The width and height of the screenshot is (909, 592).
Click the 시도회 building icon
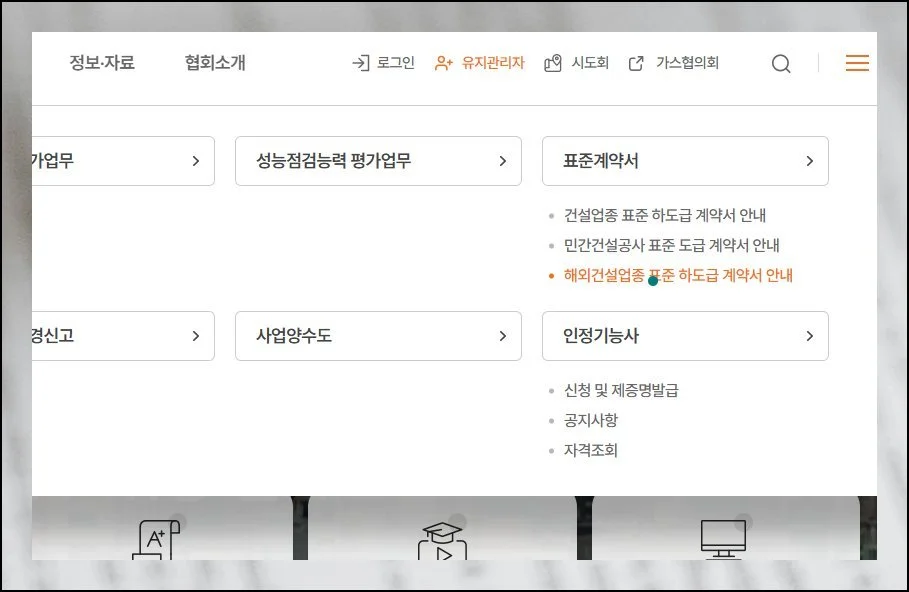pyautogui.click(x=551, y=63)
